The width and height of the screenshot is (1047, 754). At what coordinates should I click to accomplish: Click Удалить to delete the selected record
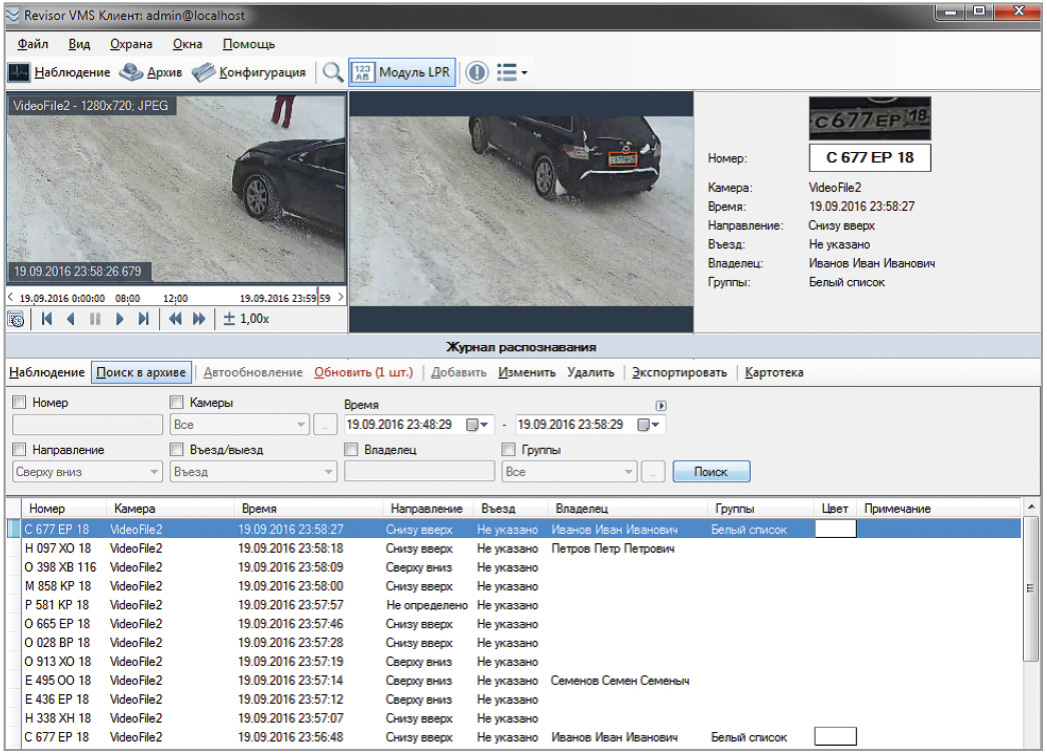591,373
